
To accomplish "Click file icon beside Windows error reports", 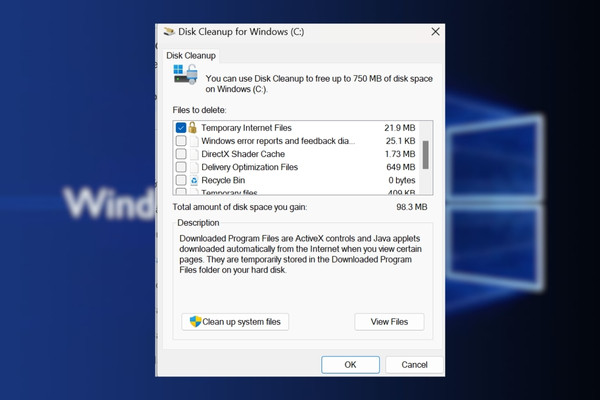I will point(194,141).
